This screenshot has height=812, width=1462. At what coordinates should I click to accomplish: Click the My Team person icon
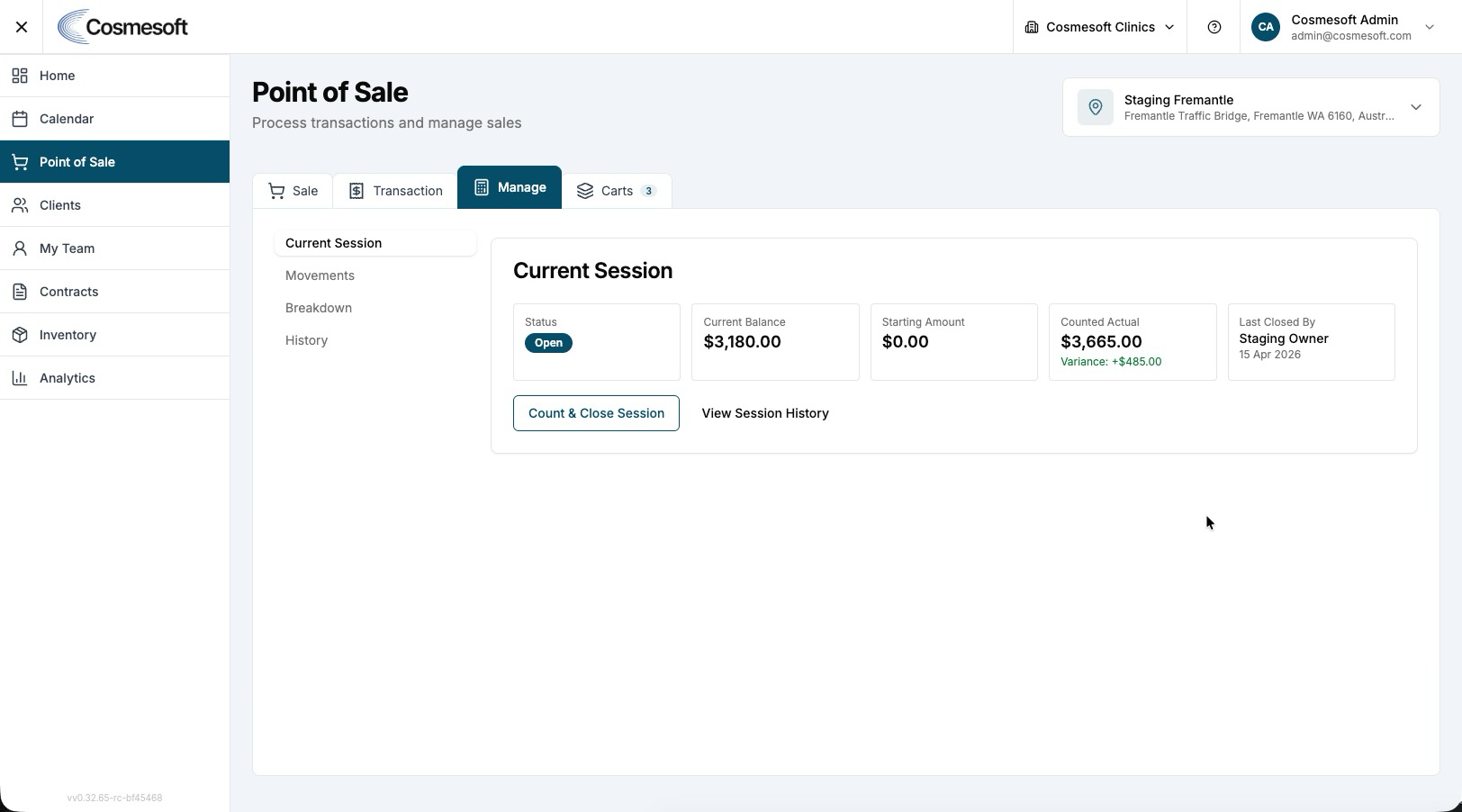pyautogui.click(x=20, y=248)
